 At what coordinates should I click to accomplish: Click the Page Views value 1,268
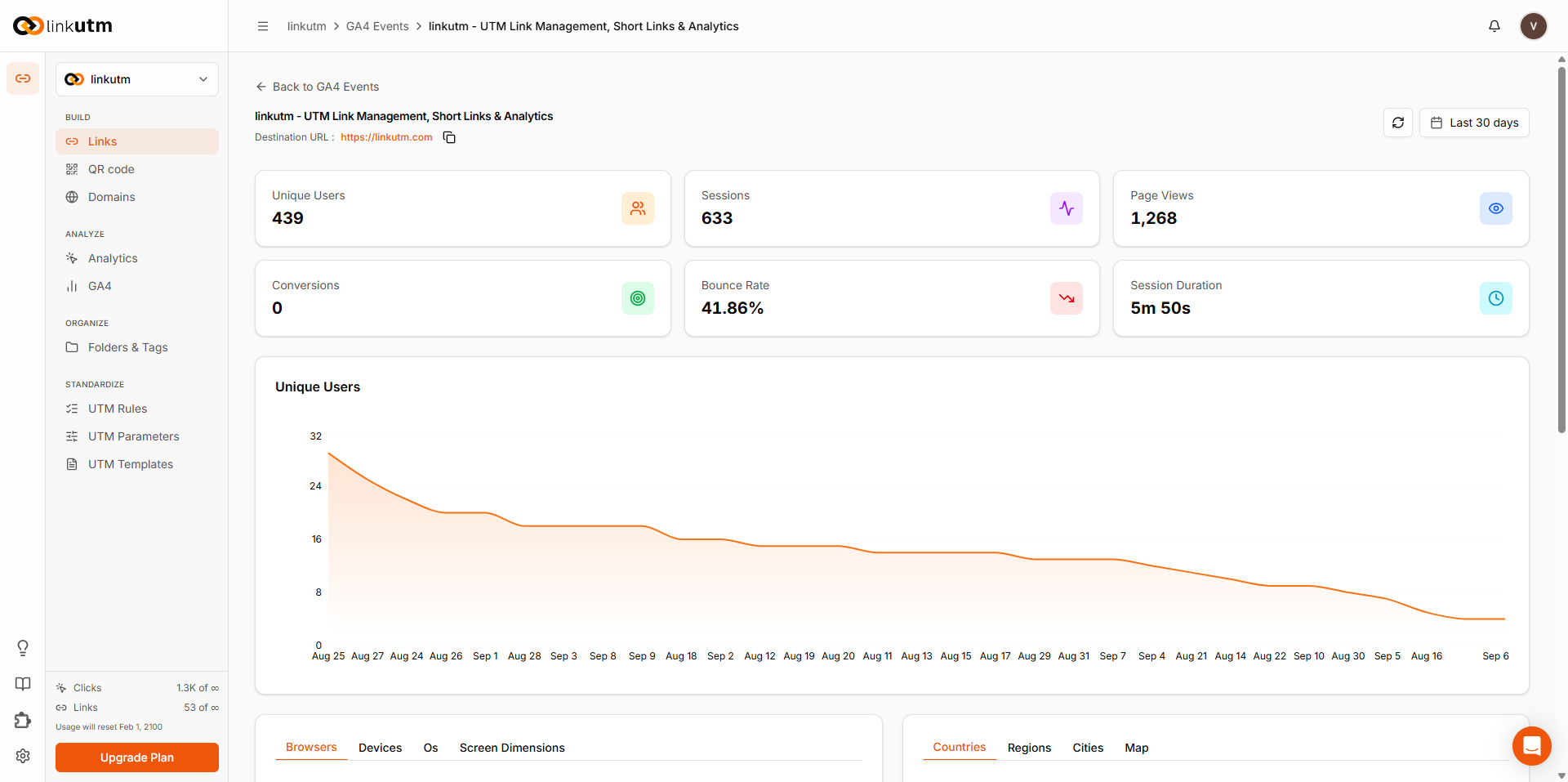point(1153,218)
